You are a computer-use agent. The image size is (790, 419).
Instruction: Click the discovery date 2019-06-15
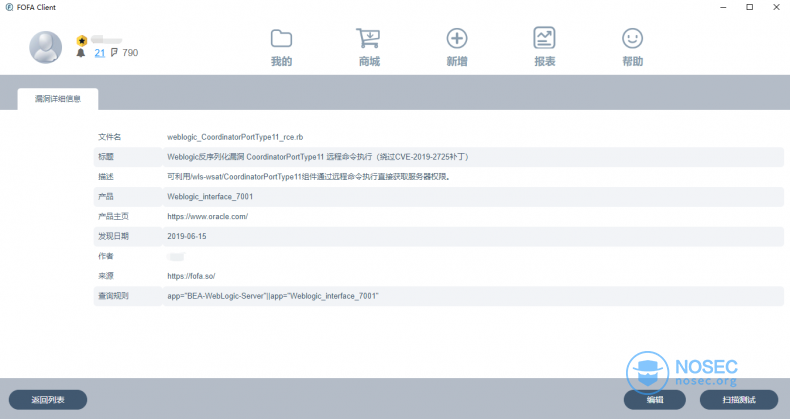tap(187, 236)
